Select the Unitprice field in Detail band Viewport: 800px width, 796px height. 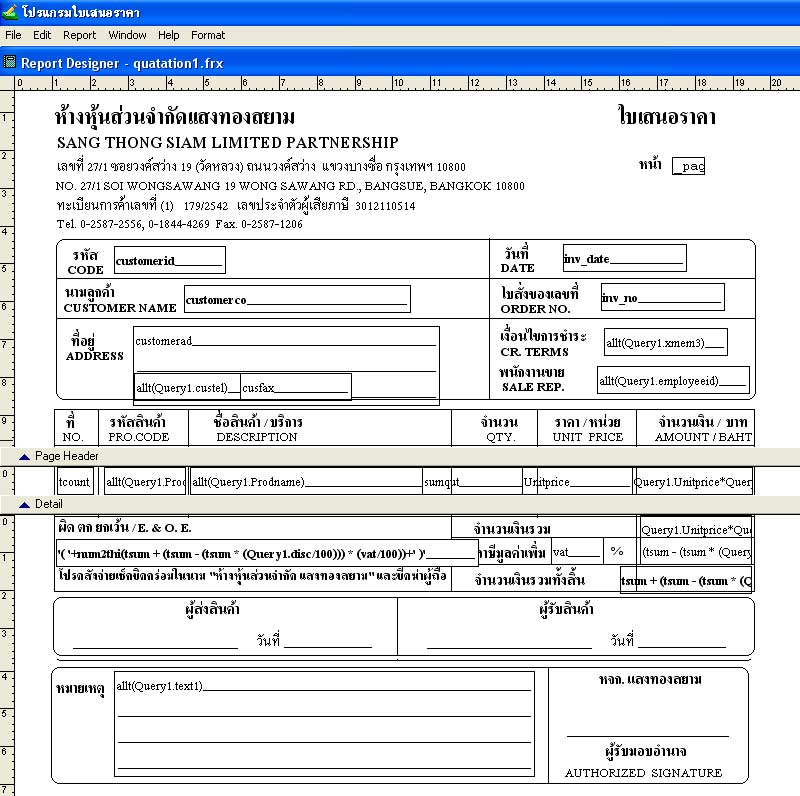tap(578, 481)
